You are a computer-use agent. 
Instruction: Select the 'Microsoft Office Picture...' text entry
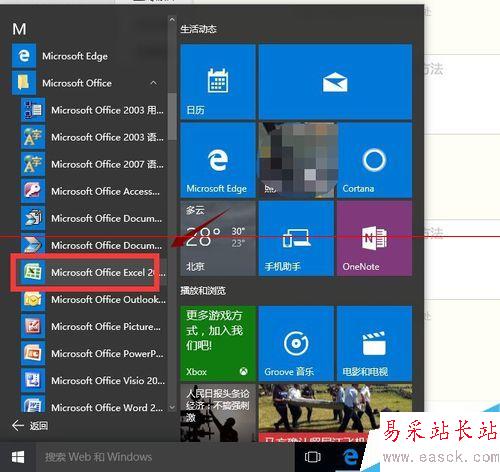[x=106, y=326]
